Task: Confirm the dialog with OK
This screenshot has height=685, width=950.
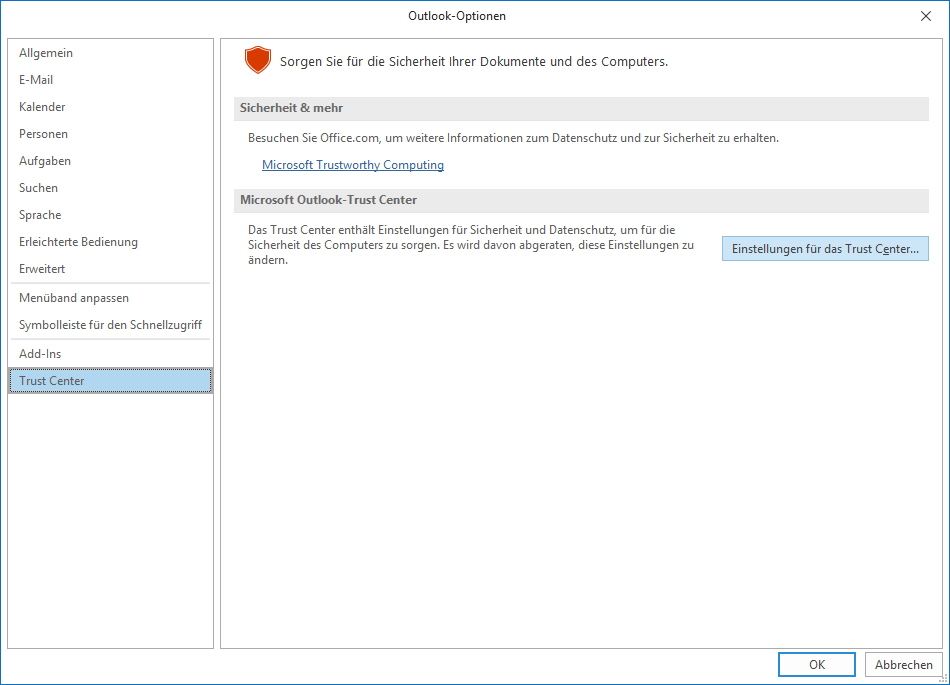Action: coord(817,665)
